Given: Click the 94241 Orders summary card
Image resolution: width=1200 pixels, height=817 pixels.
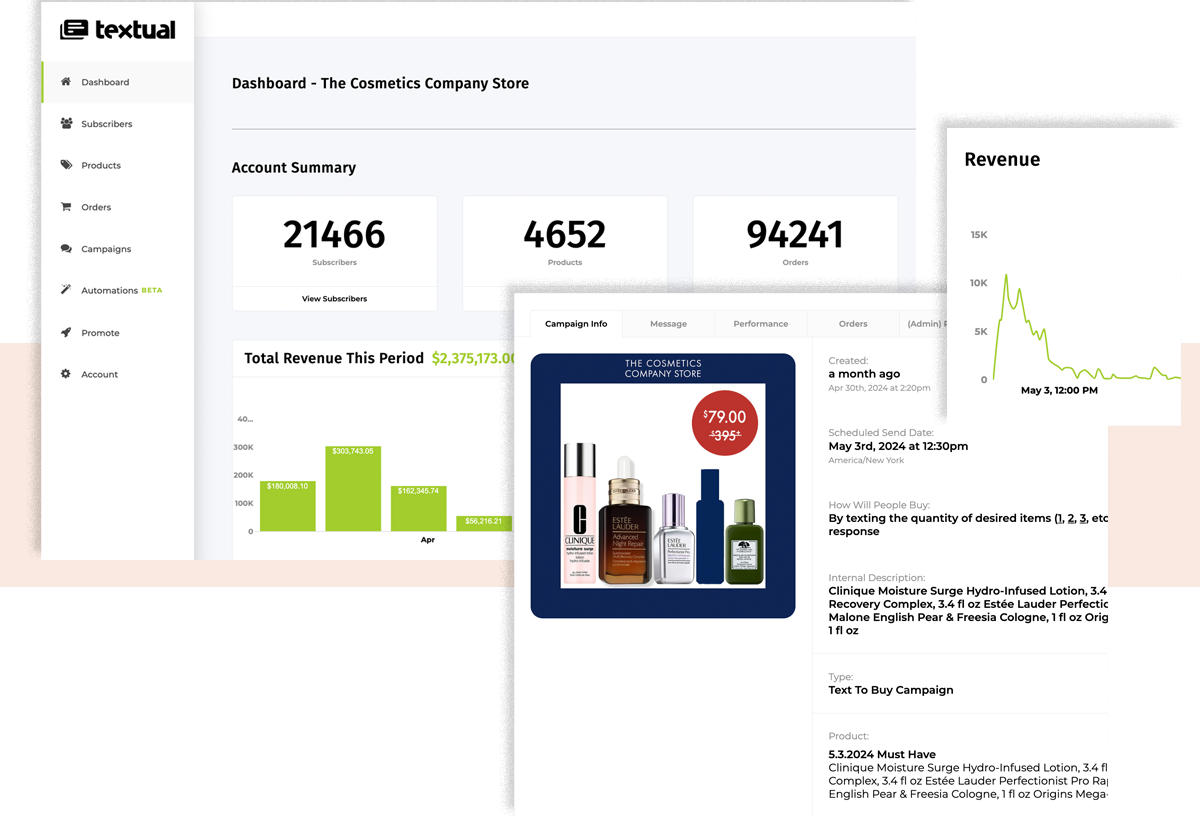Looking at the screenshot, I should tap(795, 240).
